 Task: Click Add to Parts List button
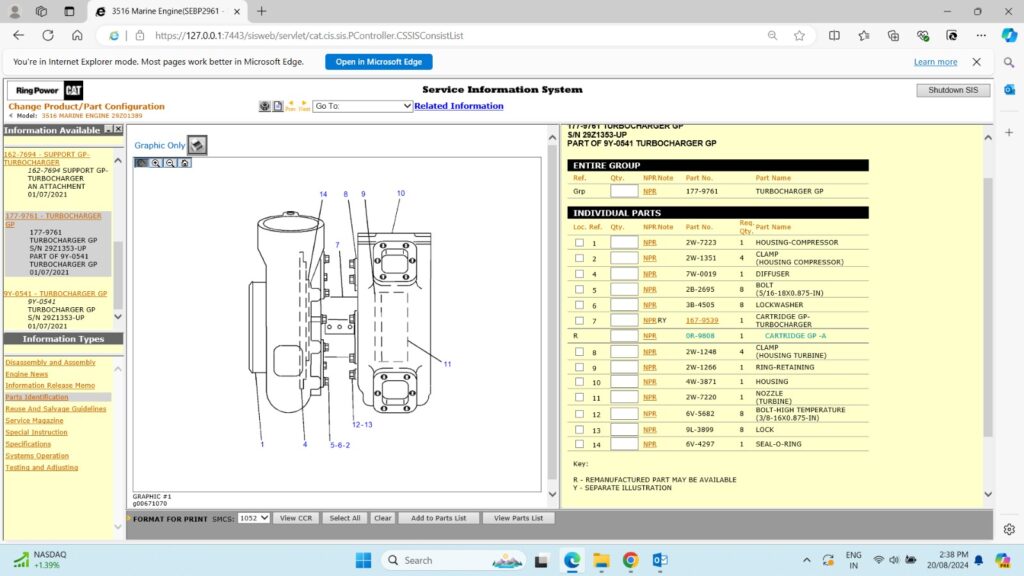click(438, 518)
